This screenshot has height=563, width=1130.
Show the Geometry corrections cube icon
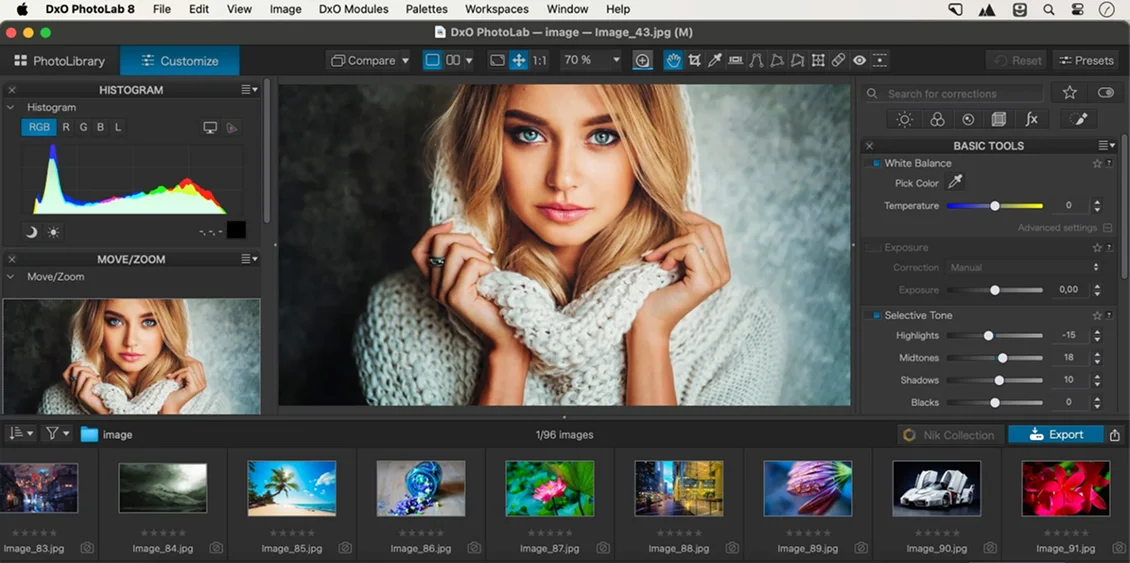pyautogui.click(x=999, y=120)
